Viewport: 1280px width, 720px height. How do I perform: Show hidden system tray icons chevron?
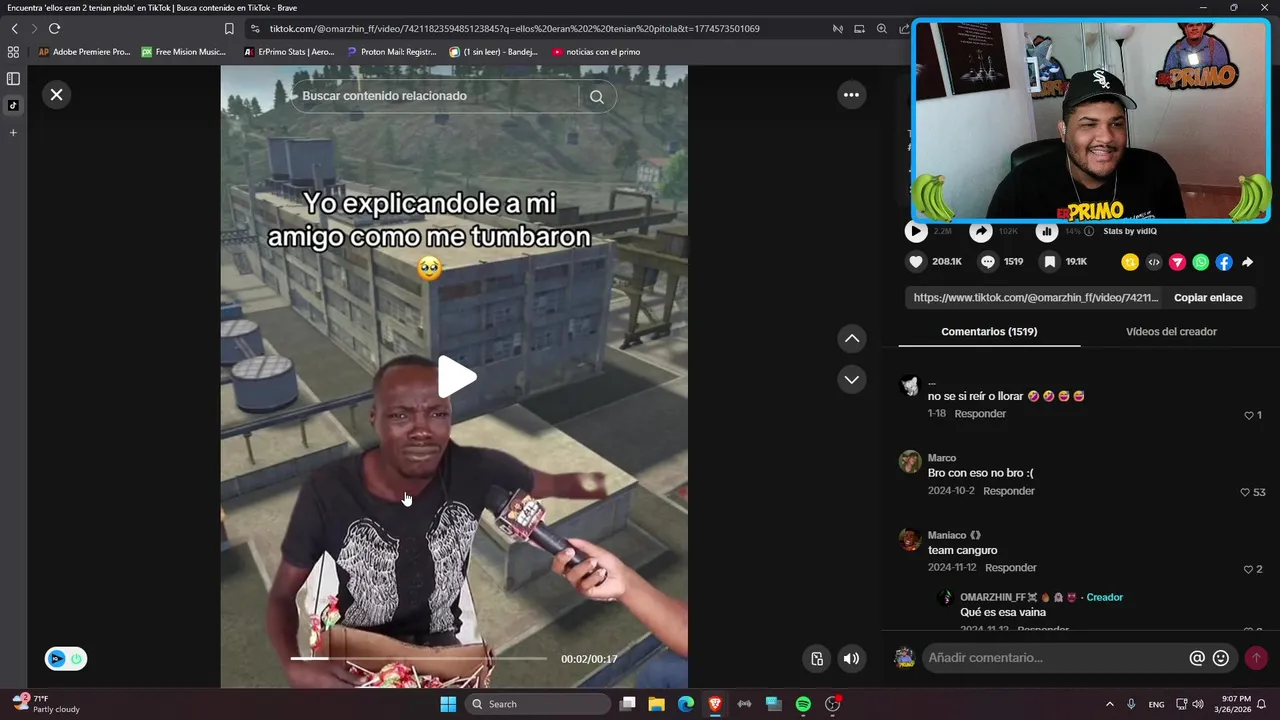click(1111, 704)
